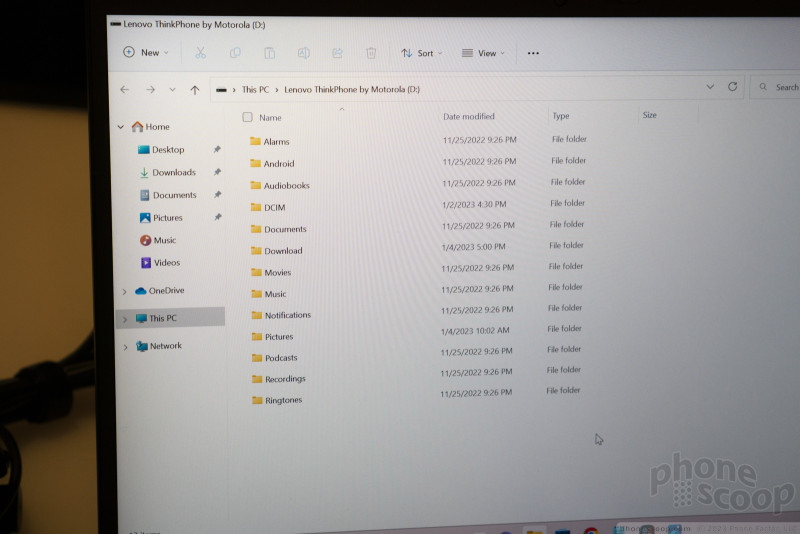Click the date 1/4/2023 5:00 PM

(x=473, y=247)
